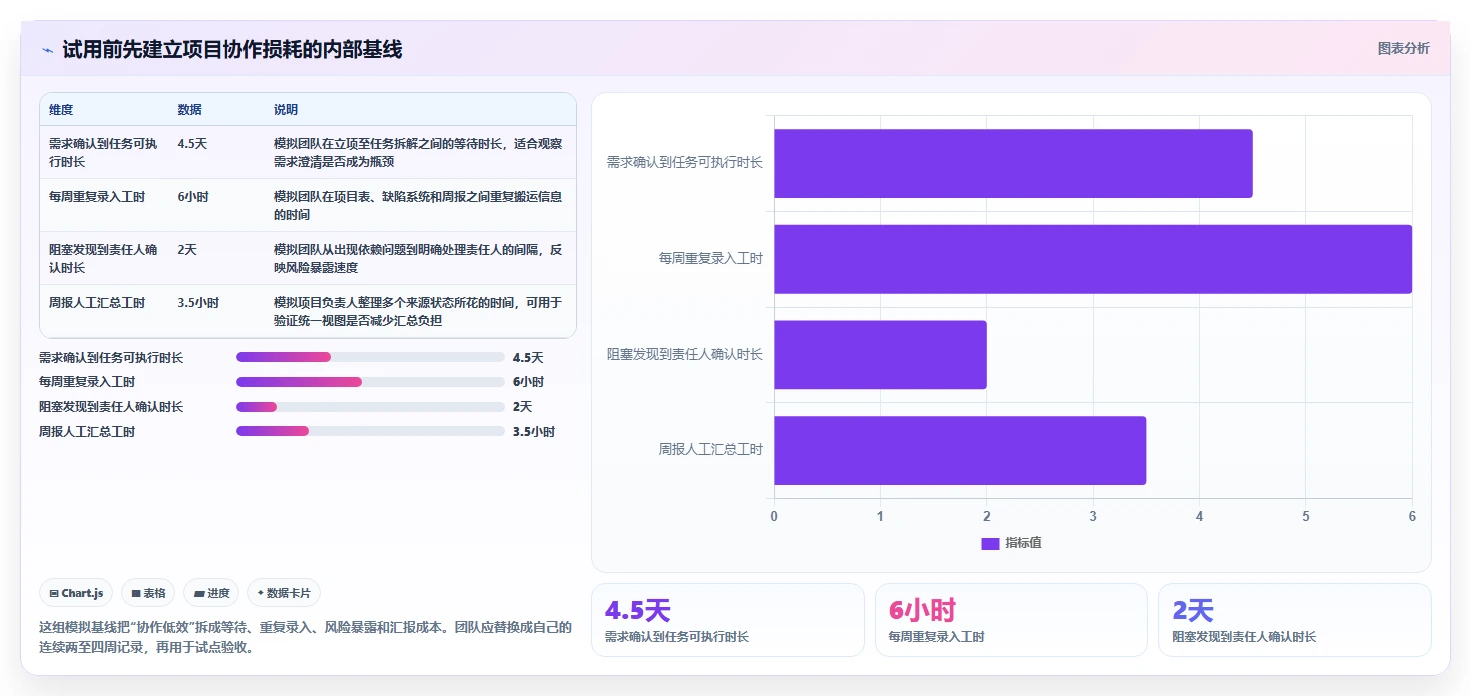Toggle the 指标值 legend item
The width and height of the screenshot is (1471, 696).
point(1011,543)
